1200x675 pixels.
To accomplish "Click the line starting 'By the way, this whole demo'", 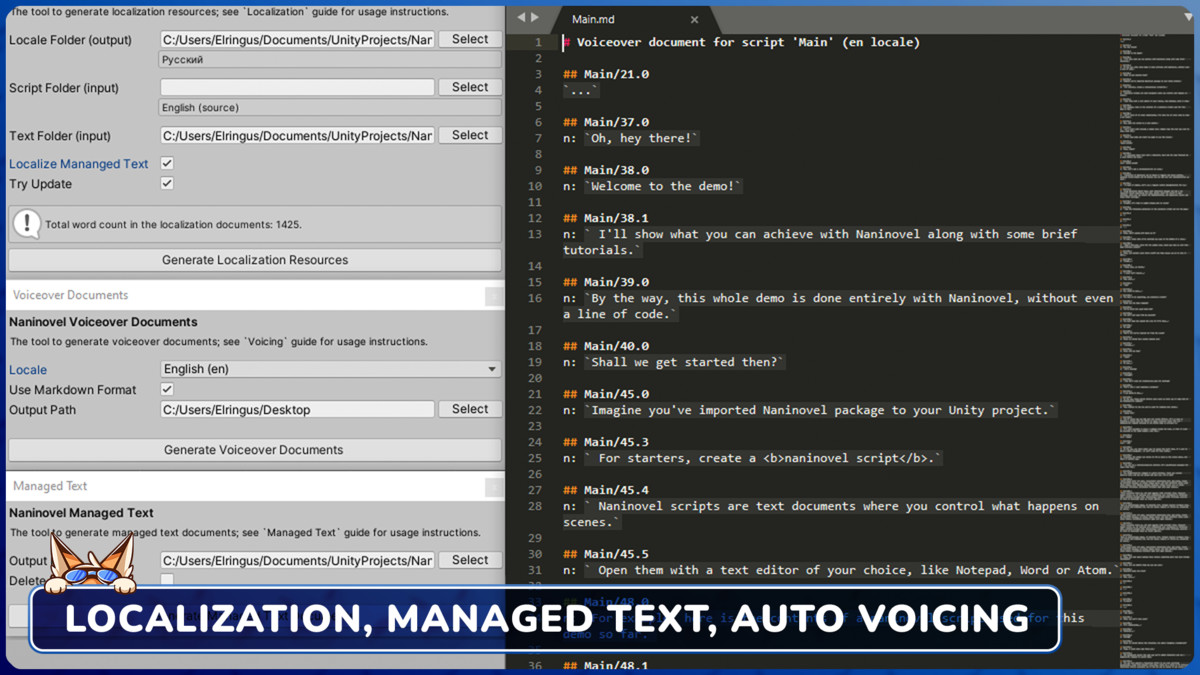I will tap(838, 306).
